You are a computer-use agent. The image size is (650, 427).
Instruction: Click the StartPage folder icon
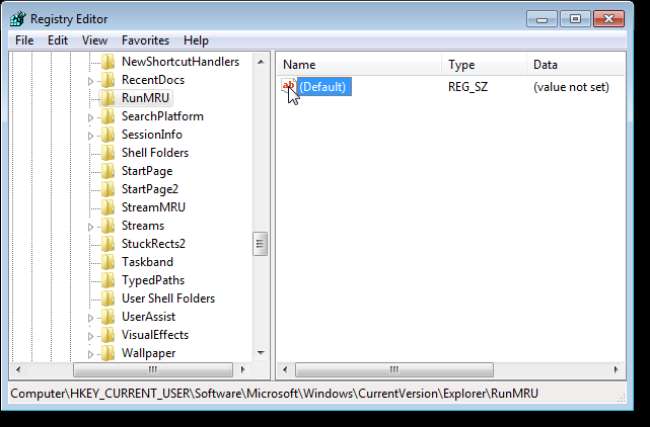coord(108,171)
